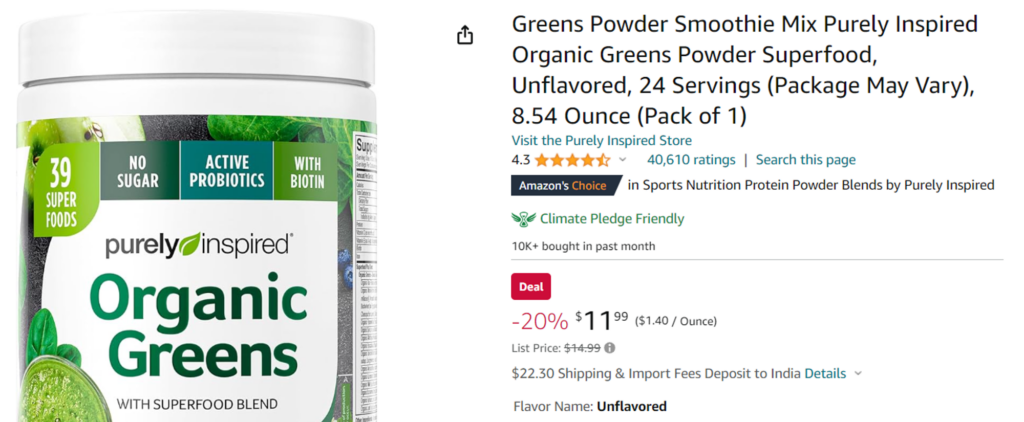Click the 4.3 rating number

(520, 160)
